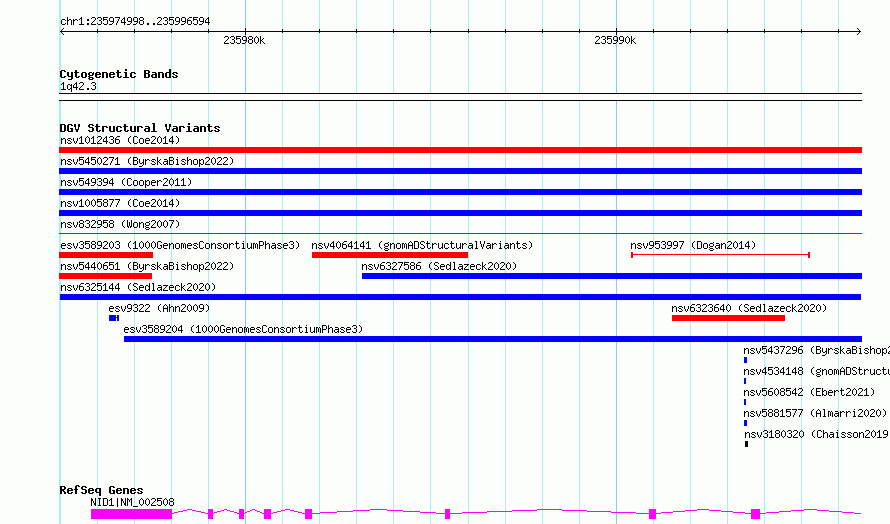Click the nsv1005877 (Coe2014) label text
The width and height of the screenshot is (890, 524).
pyautogui.click(x=120, y=203)
